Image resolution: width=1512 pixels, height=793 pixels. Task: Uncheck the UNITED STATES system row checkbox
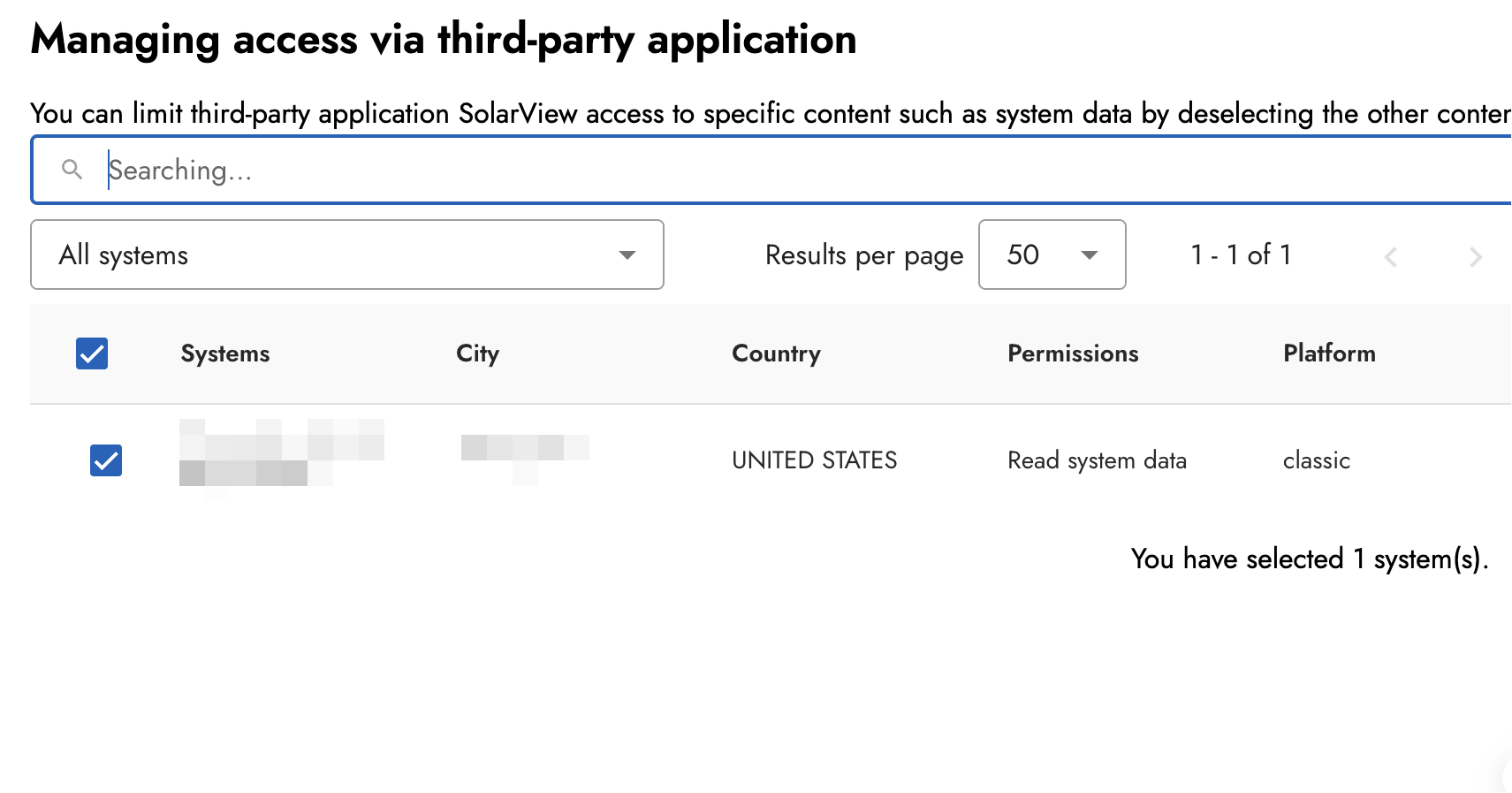tap(106, 460)
